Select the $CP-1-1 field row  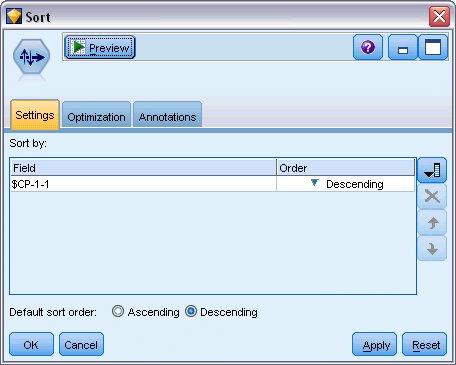(213, 184)
